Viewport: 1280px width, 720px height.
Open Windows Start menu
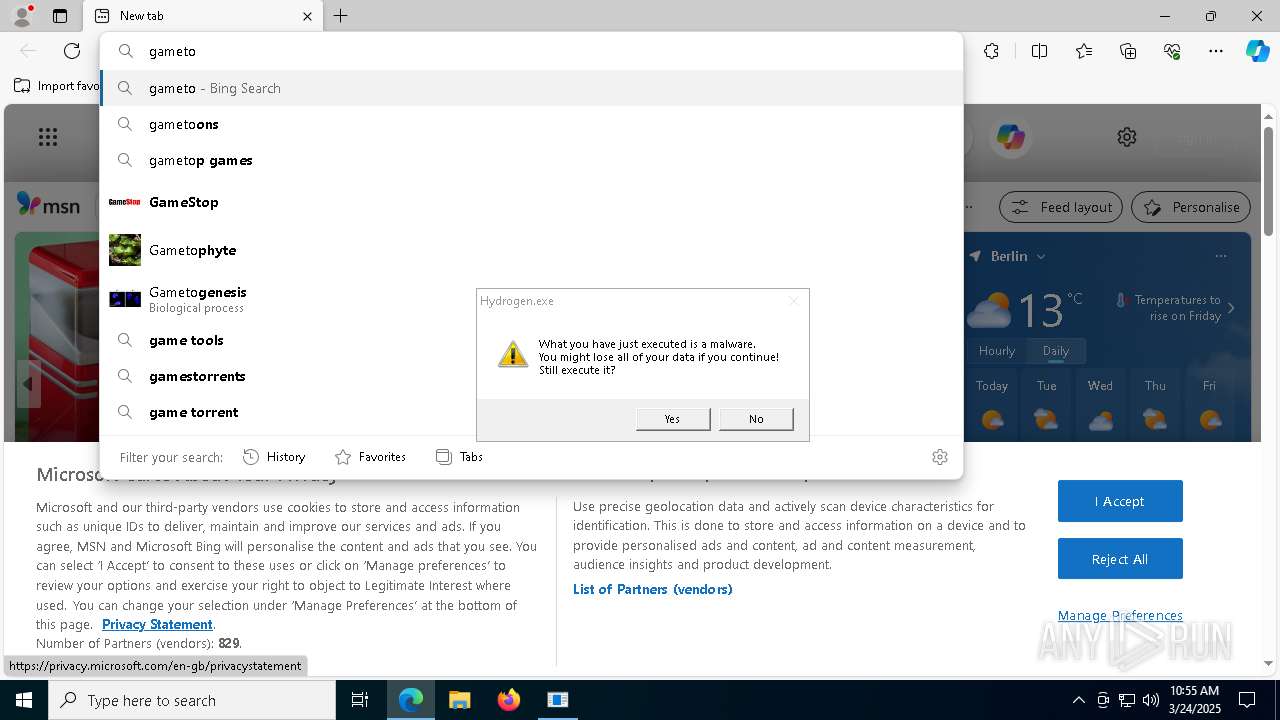(24, 700)
